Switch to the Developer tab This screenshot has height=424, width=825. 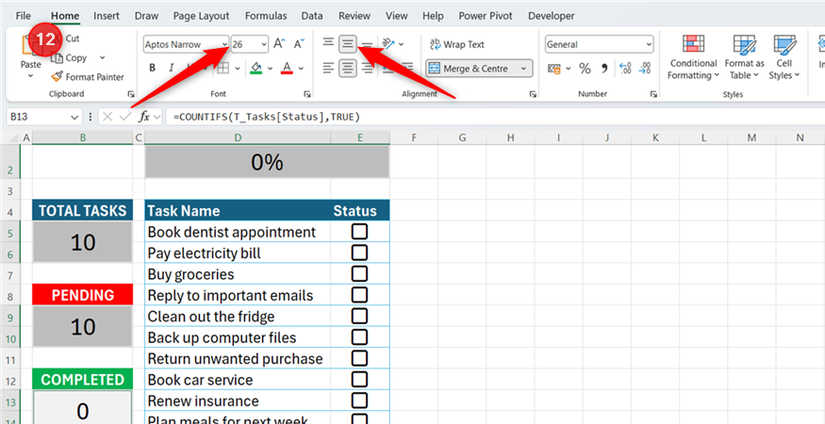(x=551, y=16)
